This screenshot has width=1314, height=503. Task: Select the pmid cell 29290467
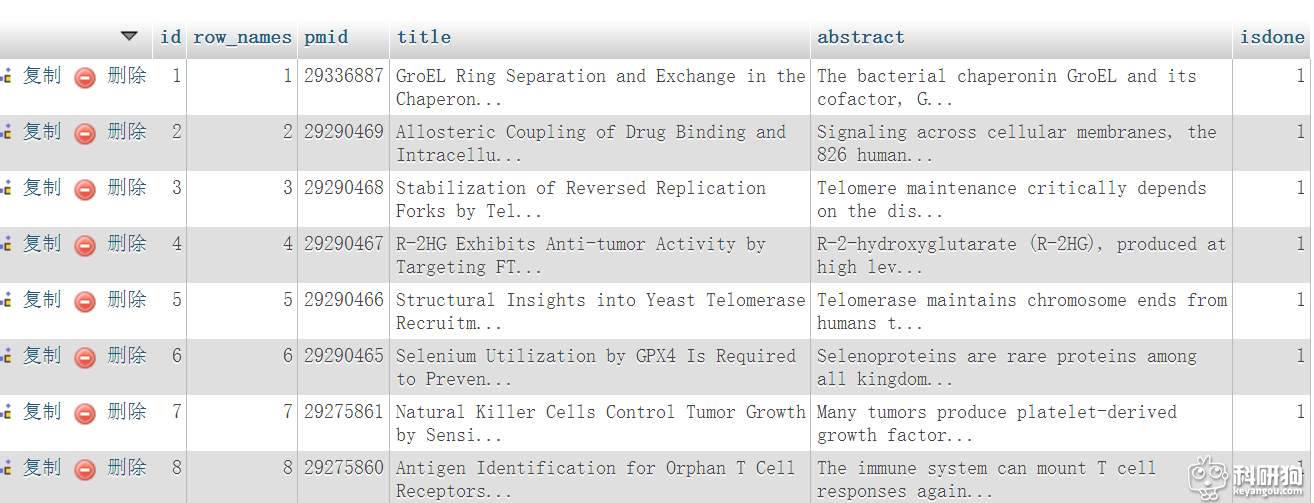[x=344, y=244]
